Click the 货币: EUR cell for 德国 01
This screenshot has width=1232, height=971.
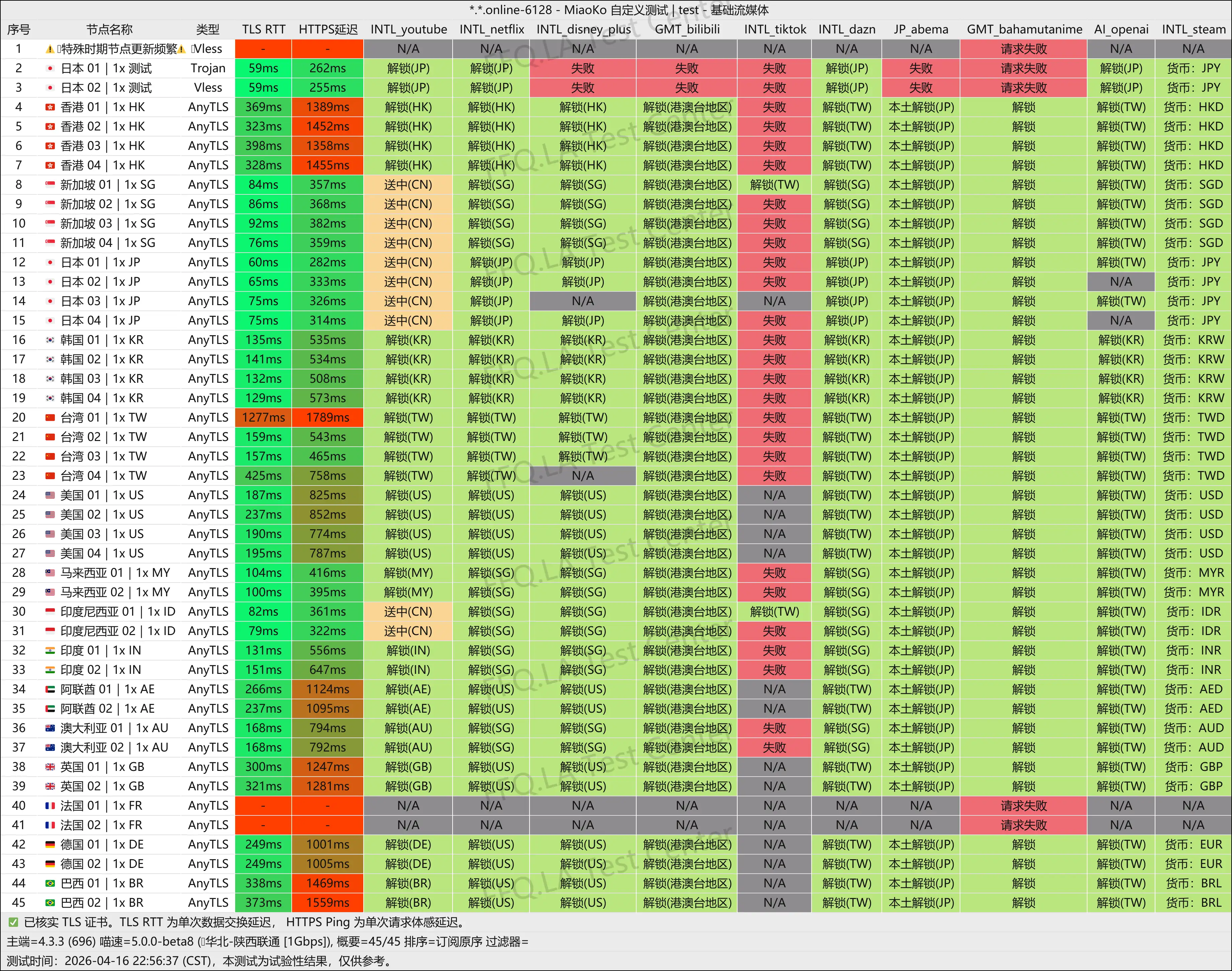(x=1193, y=844)
